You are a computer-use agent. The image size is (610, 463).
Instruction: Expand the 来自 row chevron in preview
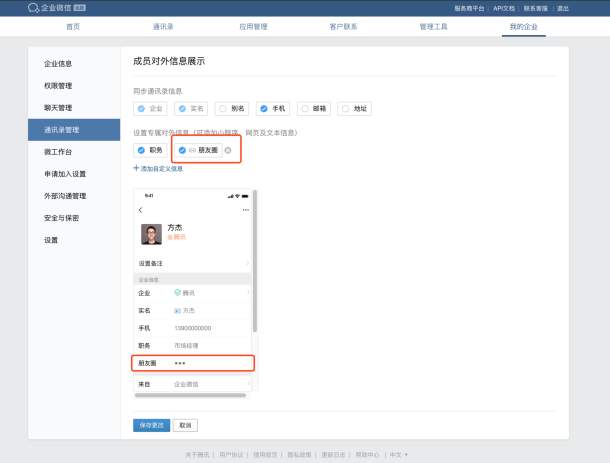tap(248, 384)
